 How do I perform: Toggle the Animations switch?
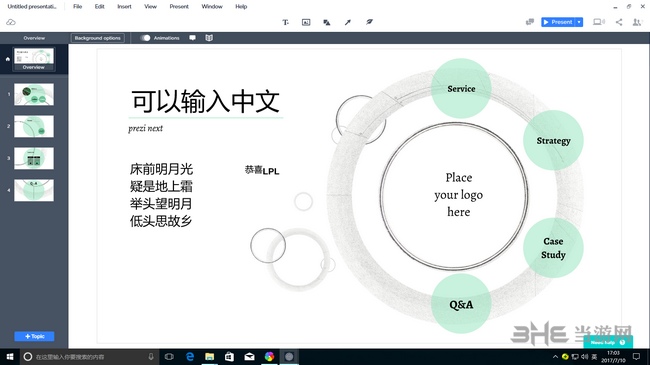pos(145,38)
